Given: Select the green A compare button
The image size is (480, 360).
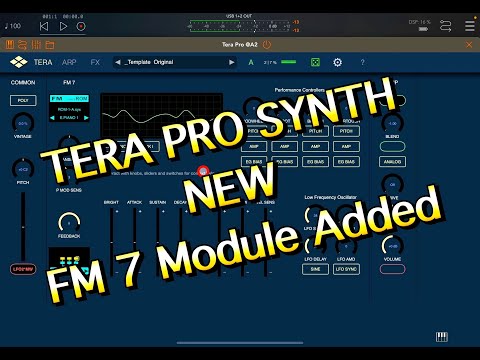Looking at the screenshot, I should 251,62.
